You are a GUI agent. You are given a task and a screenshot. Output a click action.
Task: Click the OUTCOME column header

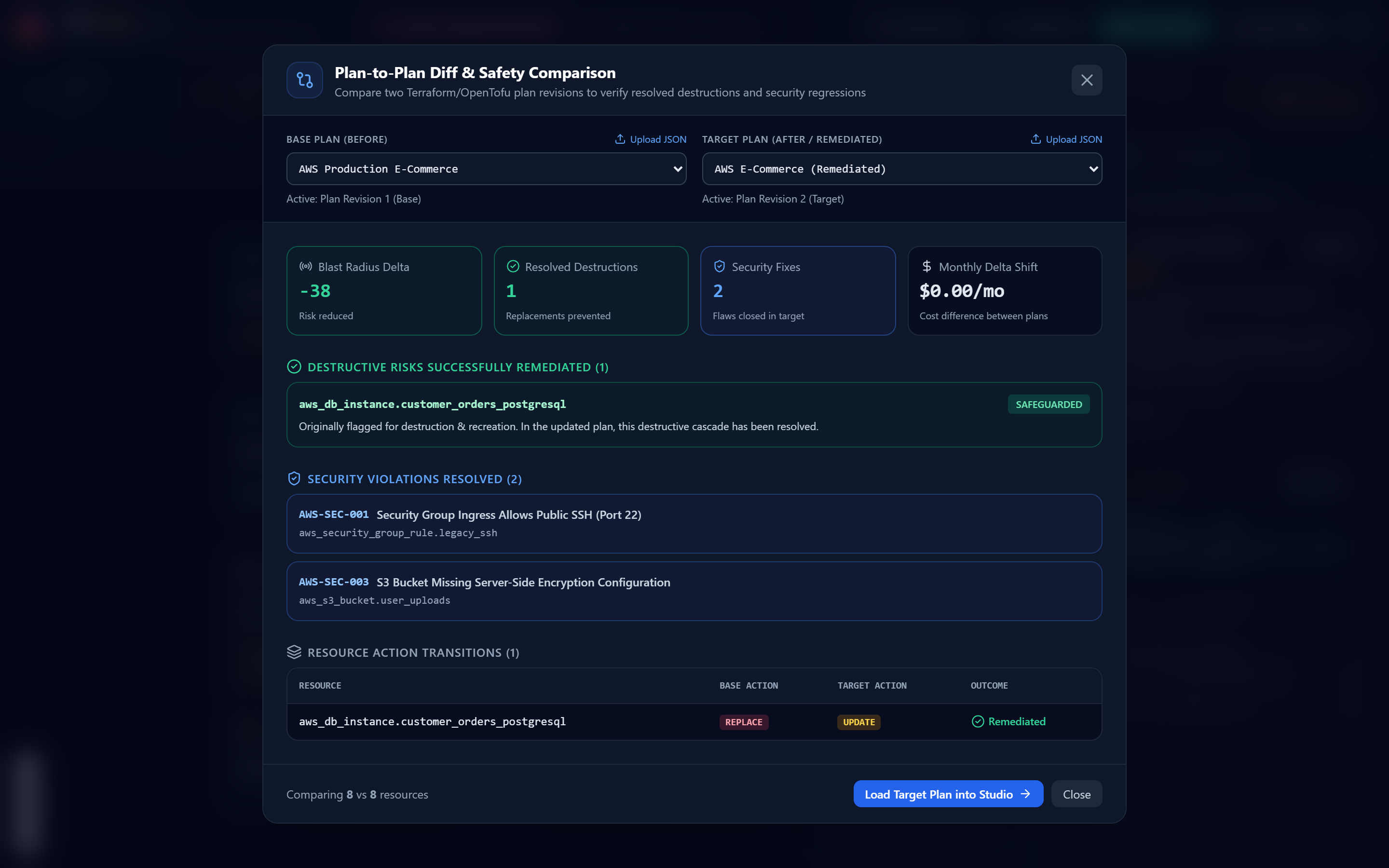989,685
